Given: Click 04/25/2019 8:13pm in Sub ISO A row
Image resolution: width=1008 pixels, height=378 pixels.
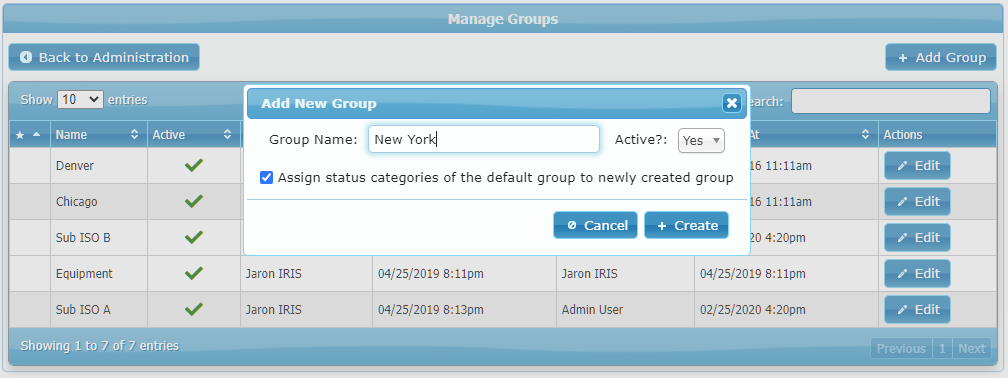Looking at the screenshot, I should click(431, 310).
